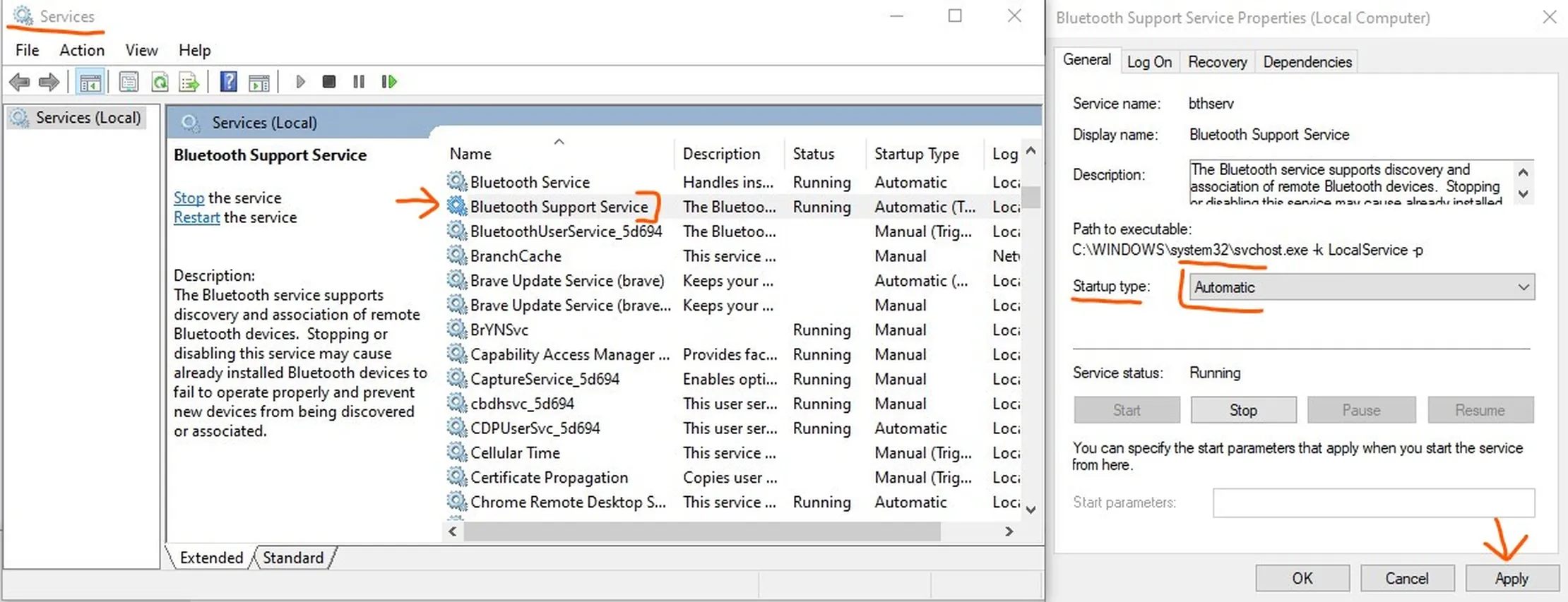Click the Stop Service toolbar icon
This screenshot has height=602, width=1568.
click(x=328, y=82)
